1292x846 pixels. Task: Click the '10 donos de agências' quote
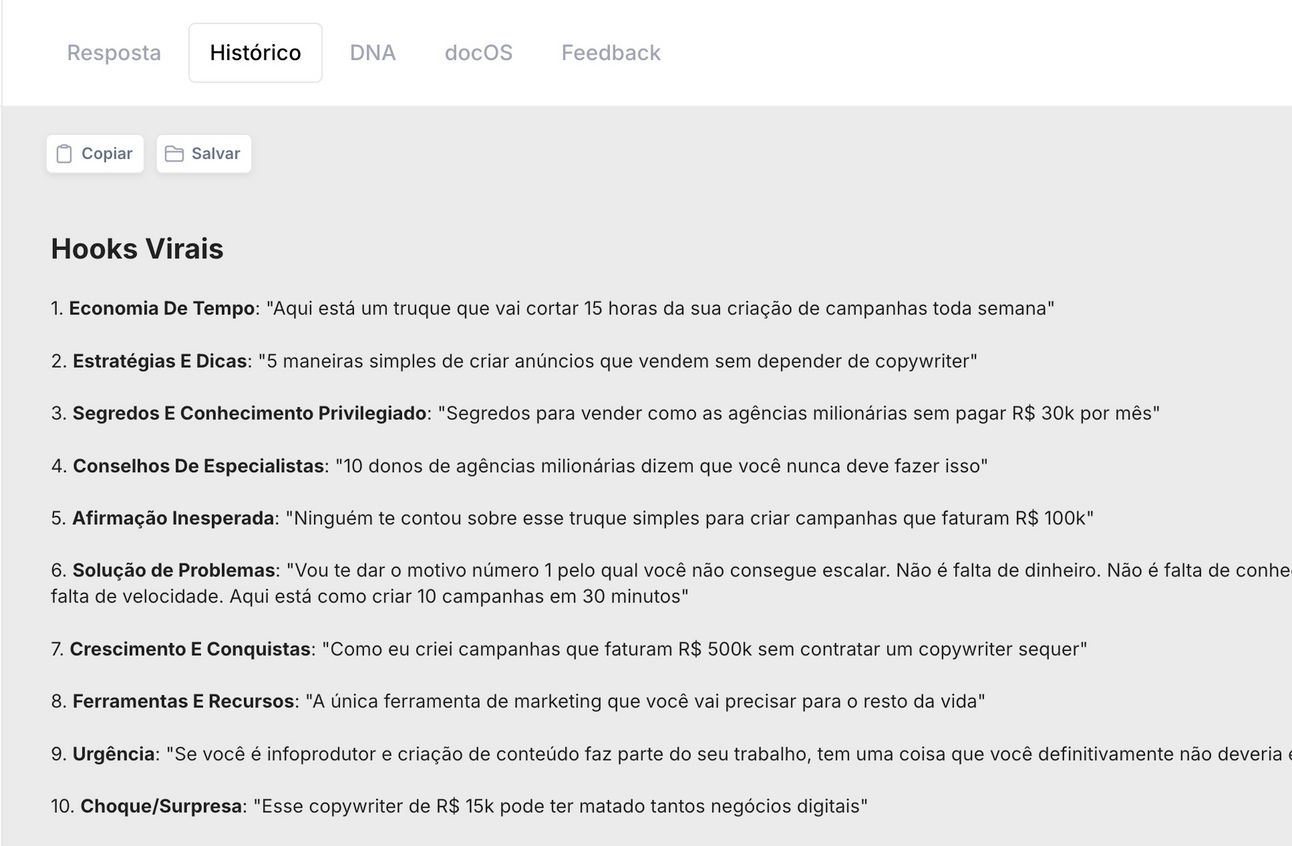coord(661,466)
